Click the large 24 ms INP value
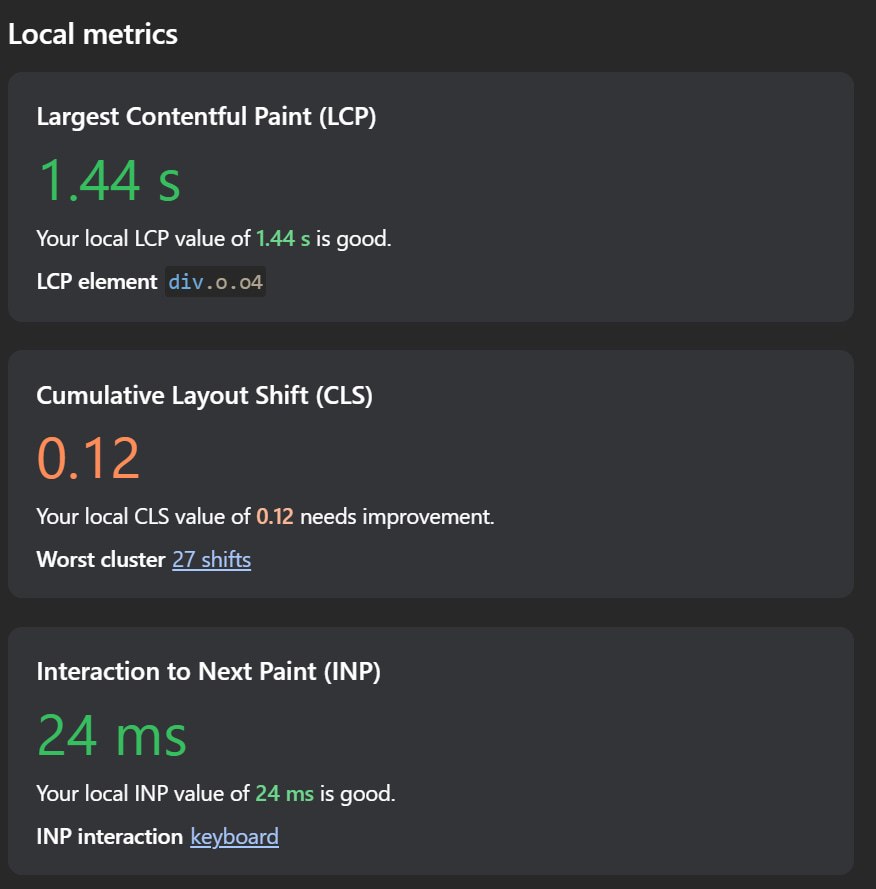This screenshot has height=889, width=876. pos(112,735)
